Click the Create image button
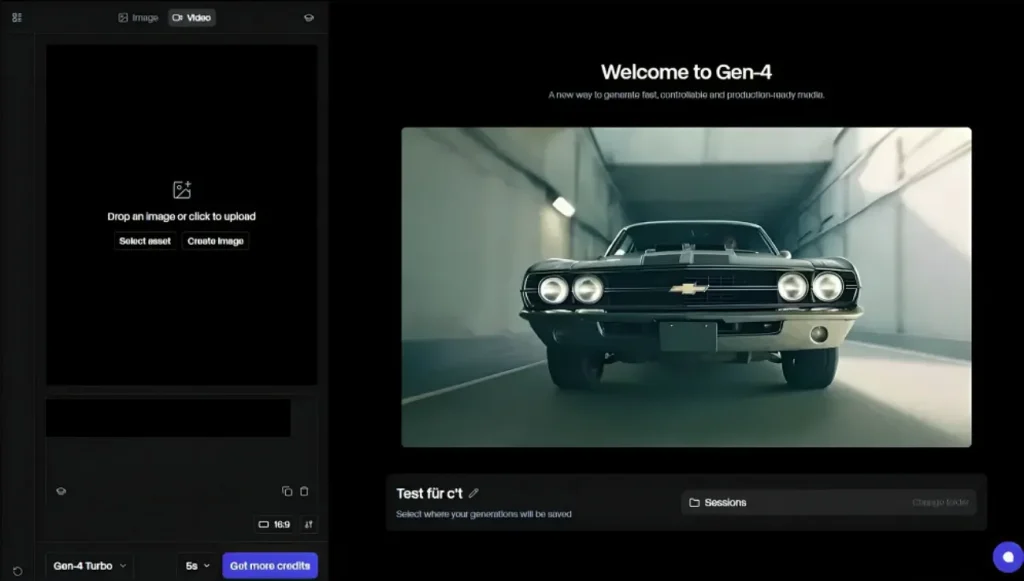The width and height of the screenshot is (1024, 581). [x=216, y=241]
